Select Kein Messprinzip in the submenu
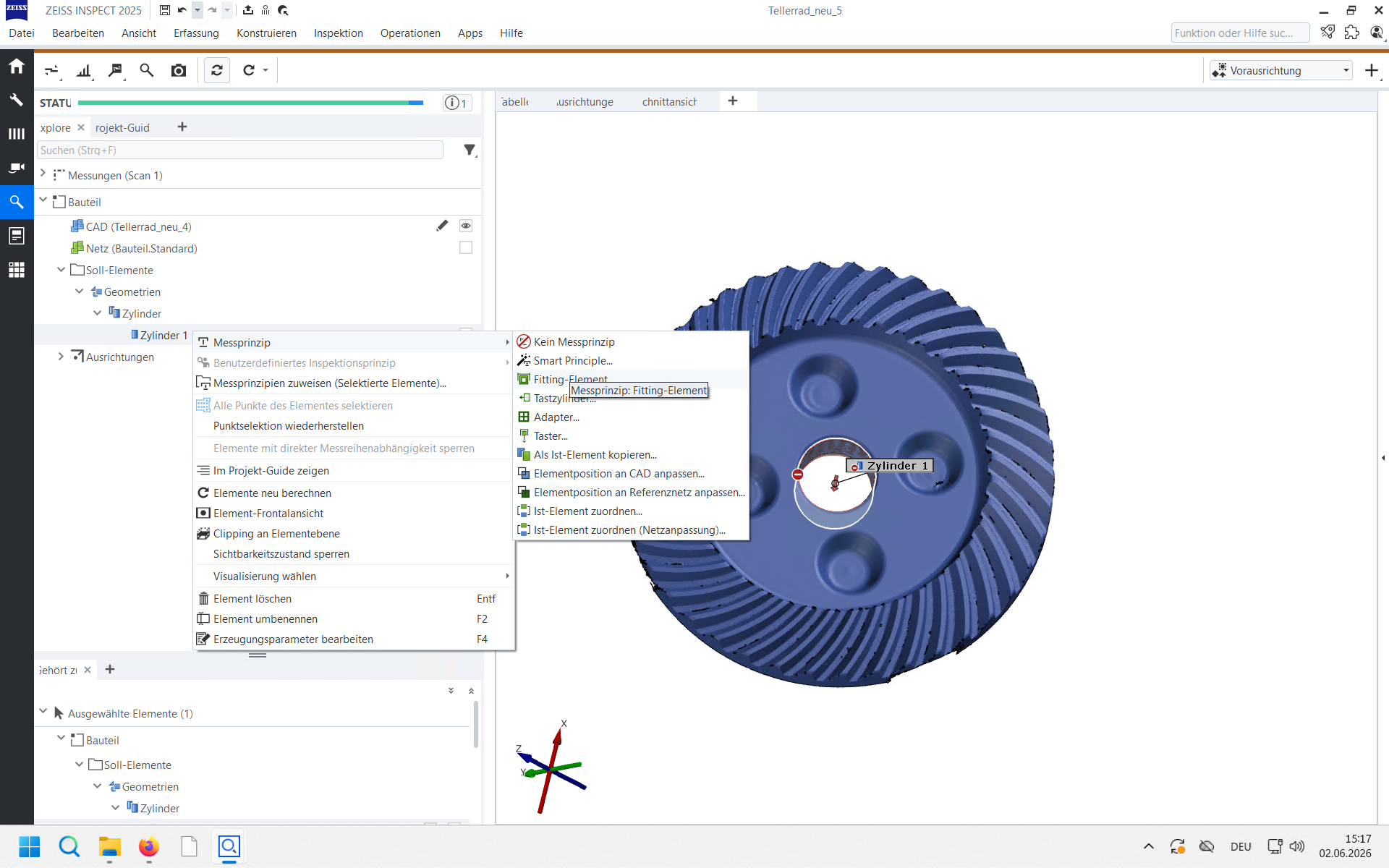The image size is (1389, 868). click(631, 341)
